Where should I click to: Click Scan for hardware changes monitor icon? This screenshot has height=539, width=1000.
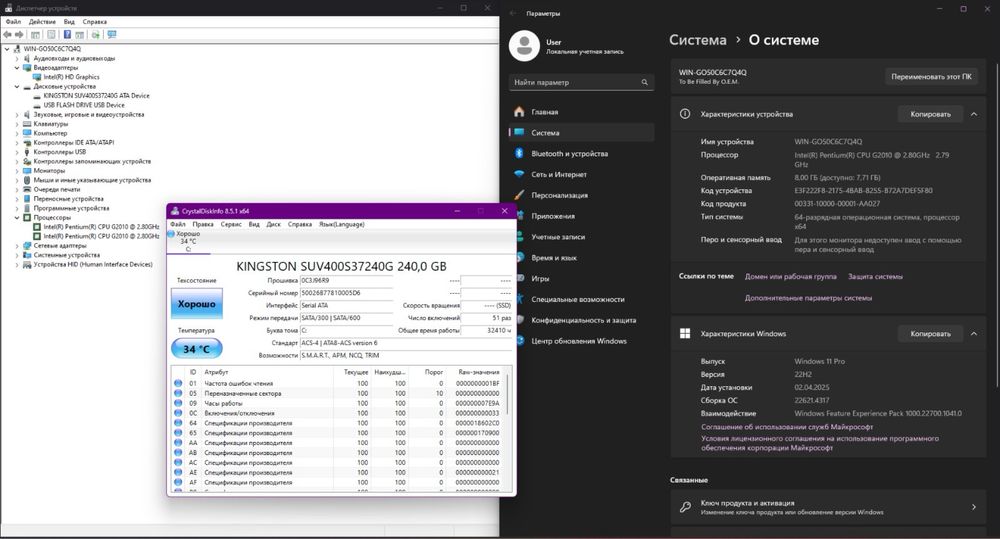click(112, 34)
